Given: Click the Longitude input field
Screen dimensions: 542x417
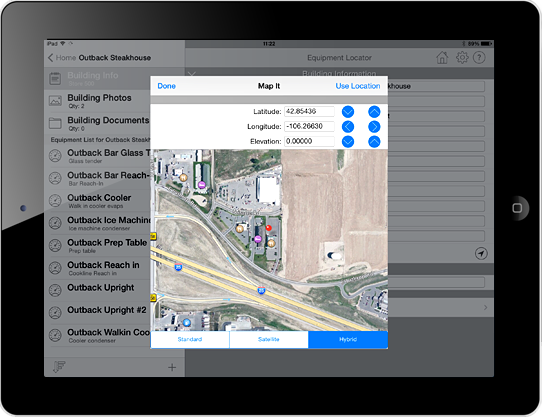Looking at the screenshot, I should (309, 126).
